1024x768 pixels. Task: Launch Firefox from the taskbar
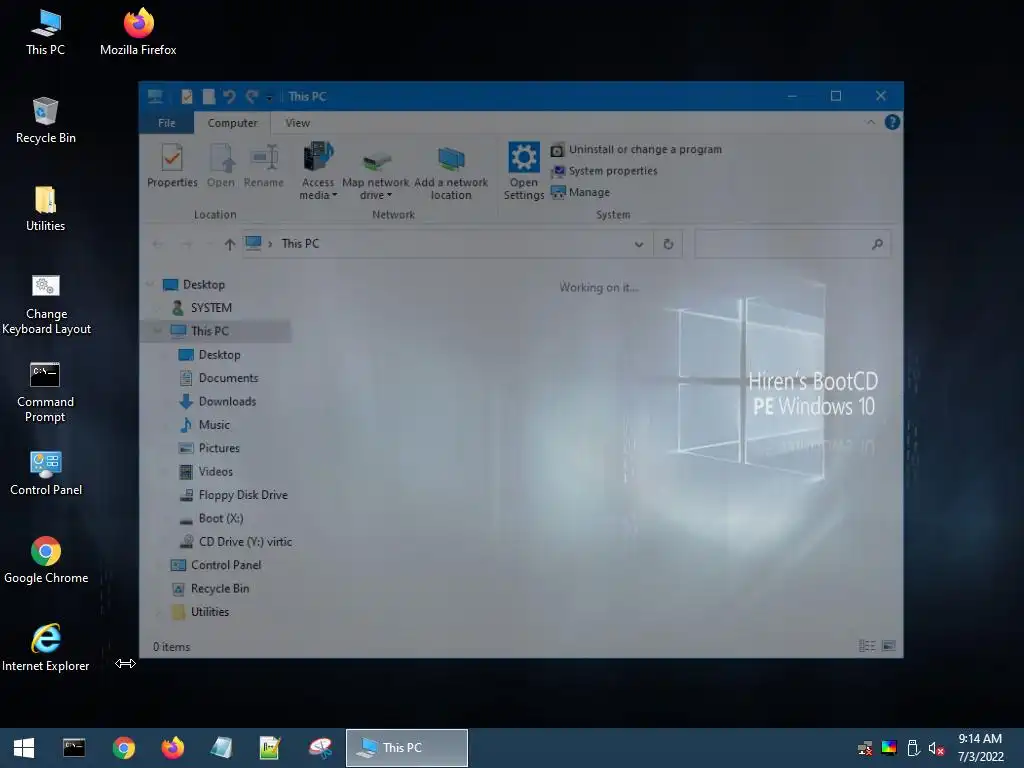[x=172, y=748]
